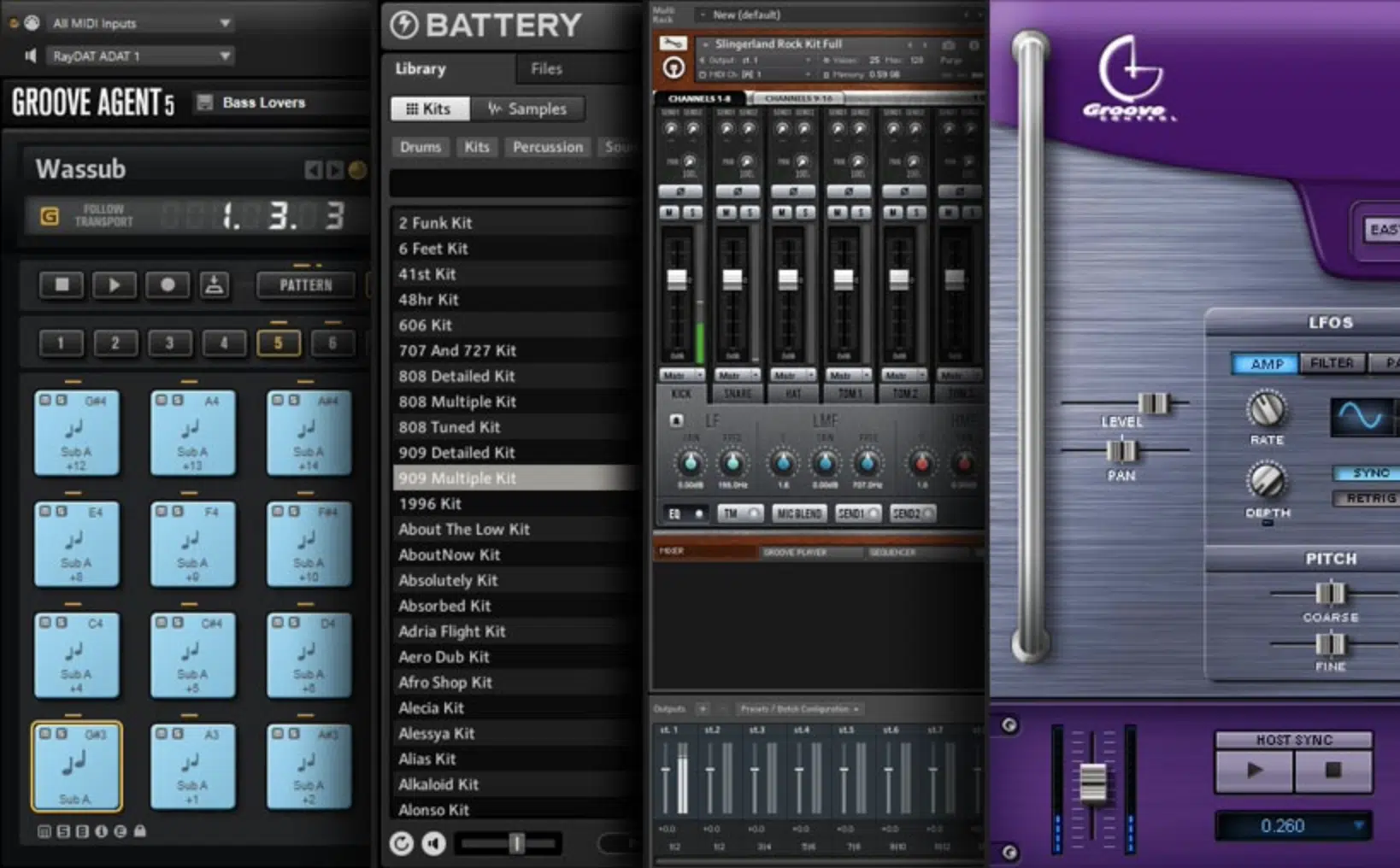
Task: Click the PATTERN button in Groove Agent
Action: 305,284
